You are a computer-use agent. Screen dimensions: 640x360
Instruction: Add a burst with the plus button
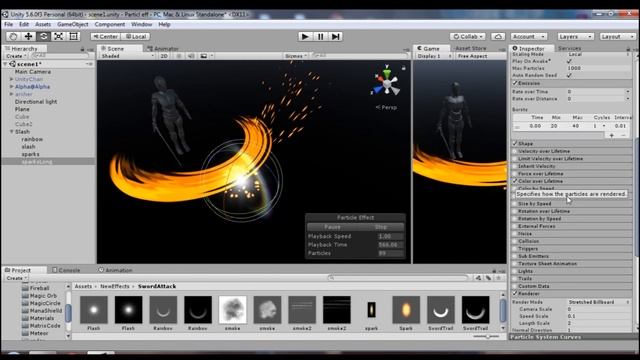coord(611,135)
